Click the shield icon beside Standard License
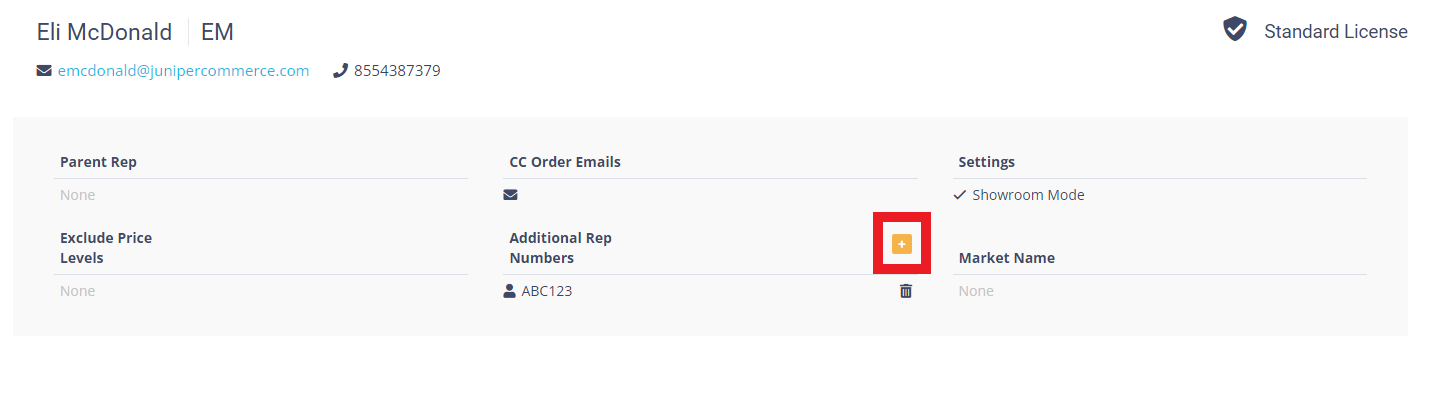Screen dimensions: 1438x393 1235,30
